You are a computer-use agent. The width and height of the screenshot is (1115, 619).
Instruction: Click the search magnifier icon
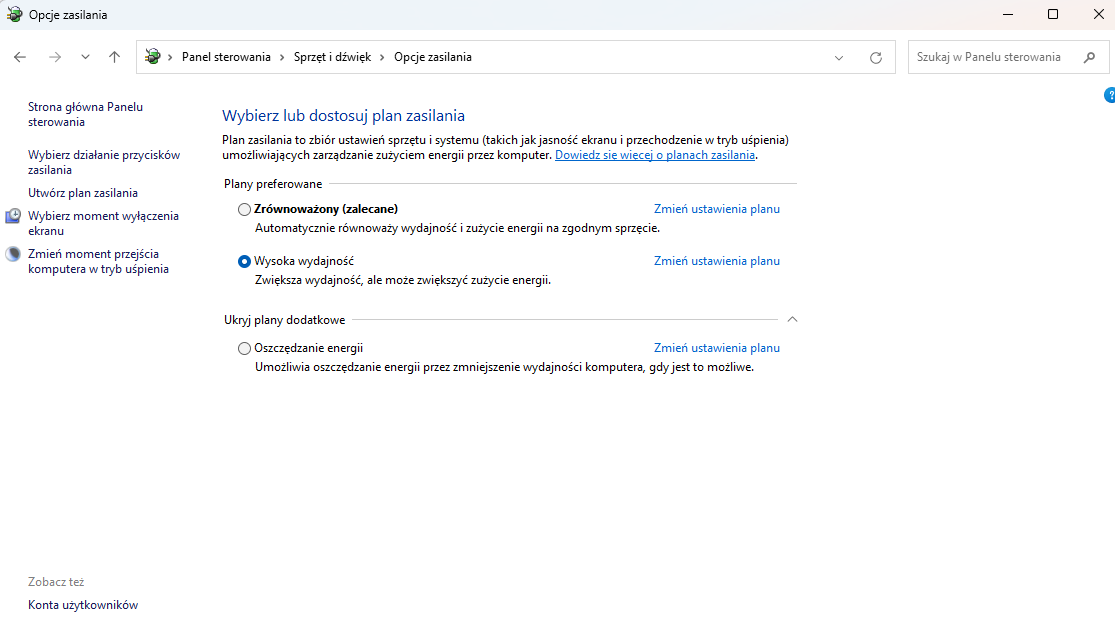point(1089,57)
